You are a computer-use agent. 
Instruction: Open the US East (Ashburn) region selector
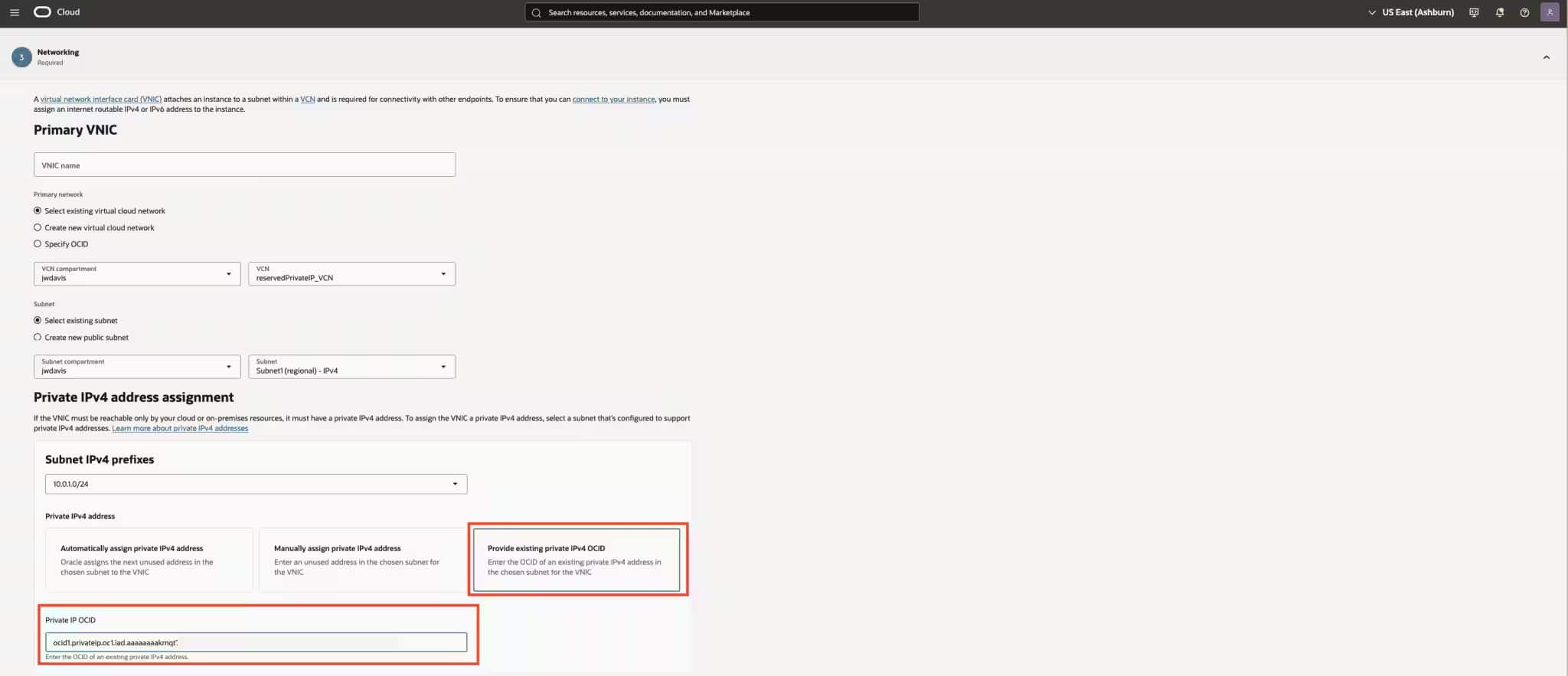[1411, 12]
